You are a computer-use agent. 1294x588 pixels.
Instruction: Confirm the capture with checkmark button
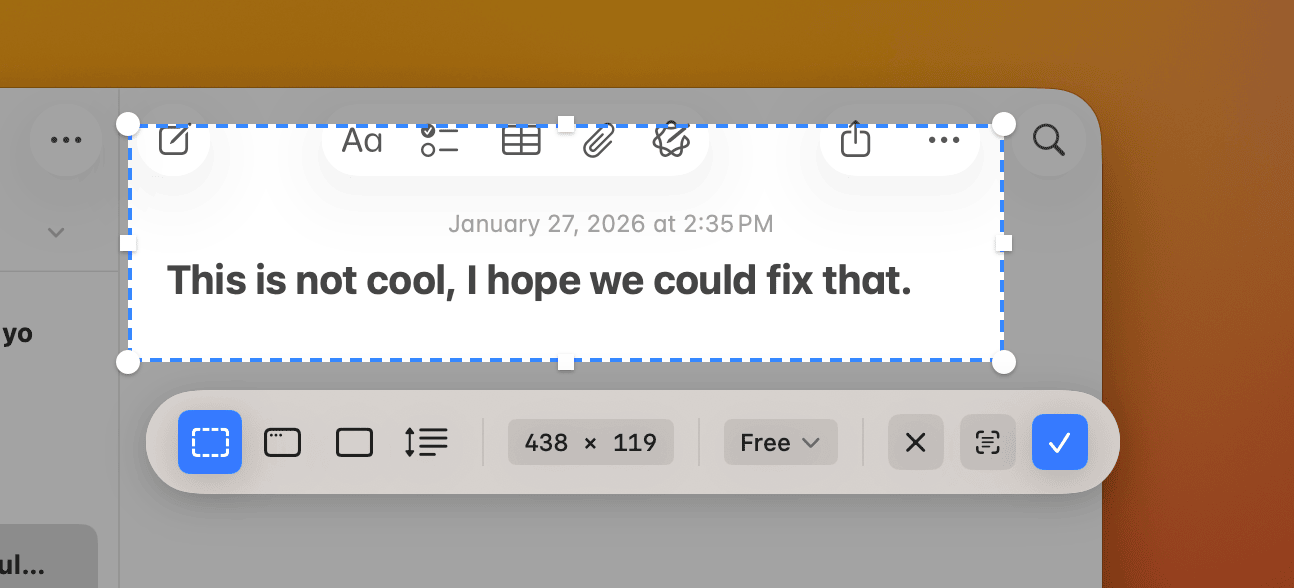coord(1059,442)
